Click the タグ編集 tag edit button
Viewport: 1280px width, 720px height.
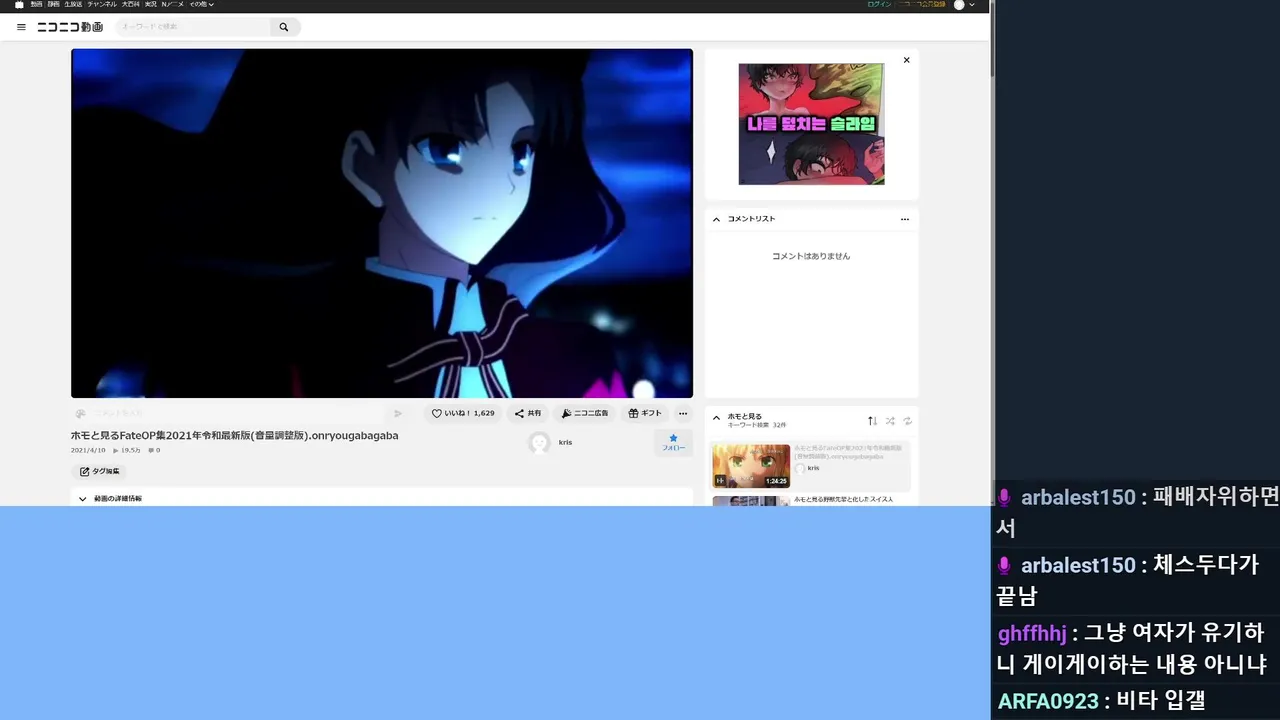click(x=99, y=471)
